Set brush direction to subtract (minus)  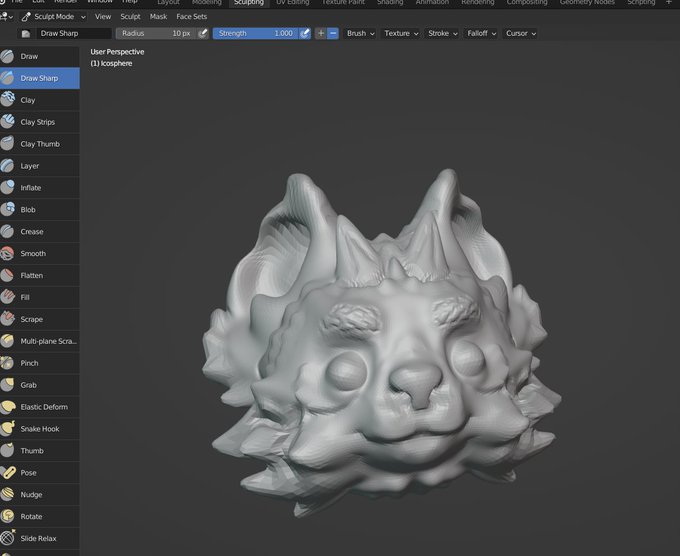333,33
